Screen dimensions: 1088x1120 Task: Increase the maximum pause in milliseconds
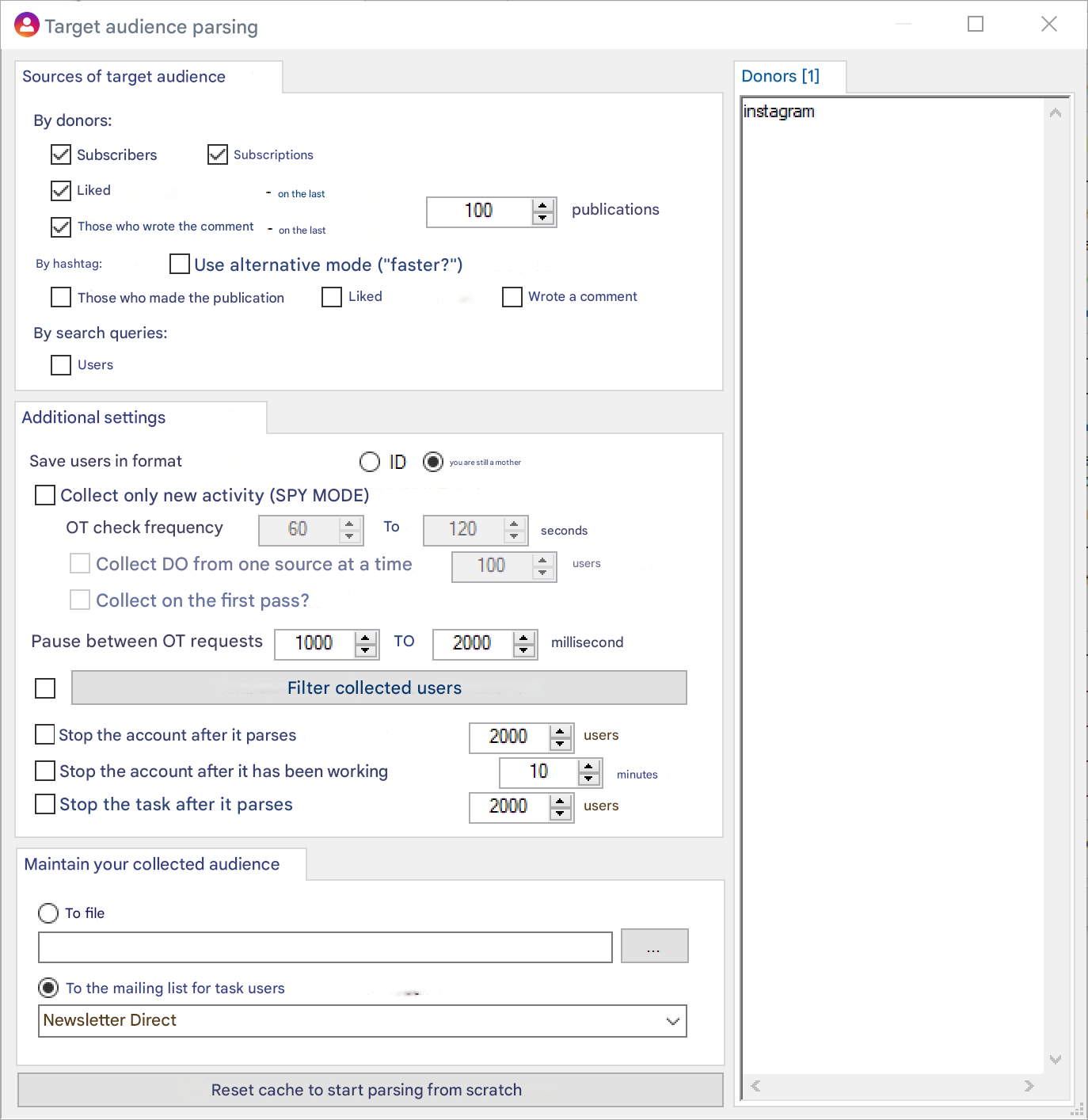[523, 638]
